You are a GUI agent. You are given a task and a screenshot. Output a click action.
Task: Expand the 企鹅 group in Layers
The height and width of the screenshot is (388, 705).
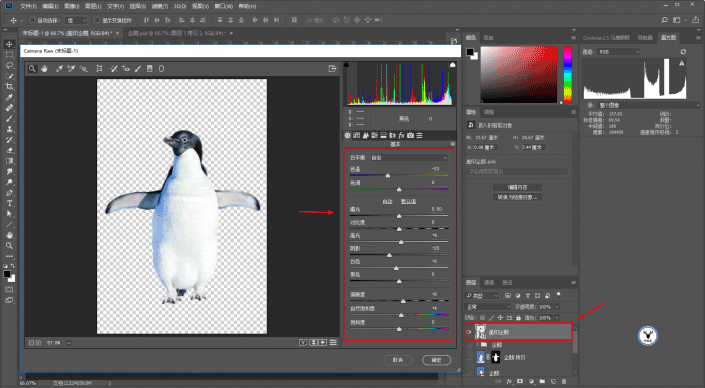point(477,345)
